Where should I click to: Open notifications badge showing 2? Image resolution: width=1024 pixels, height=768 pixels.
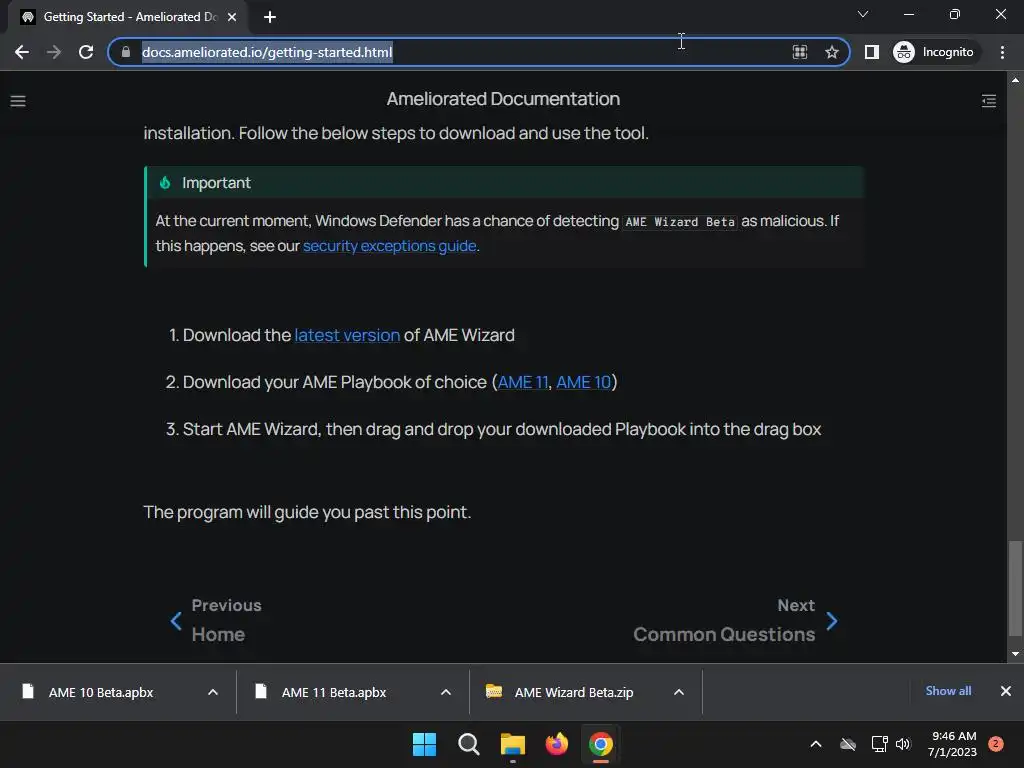coord(996,744)
